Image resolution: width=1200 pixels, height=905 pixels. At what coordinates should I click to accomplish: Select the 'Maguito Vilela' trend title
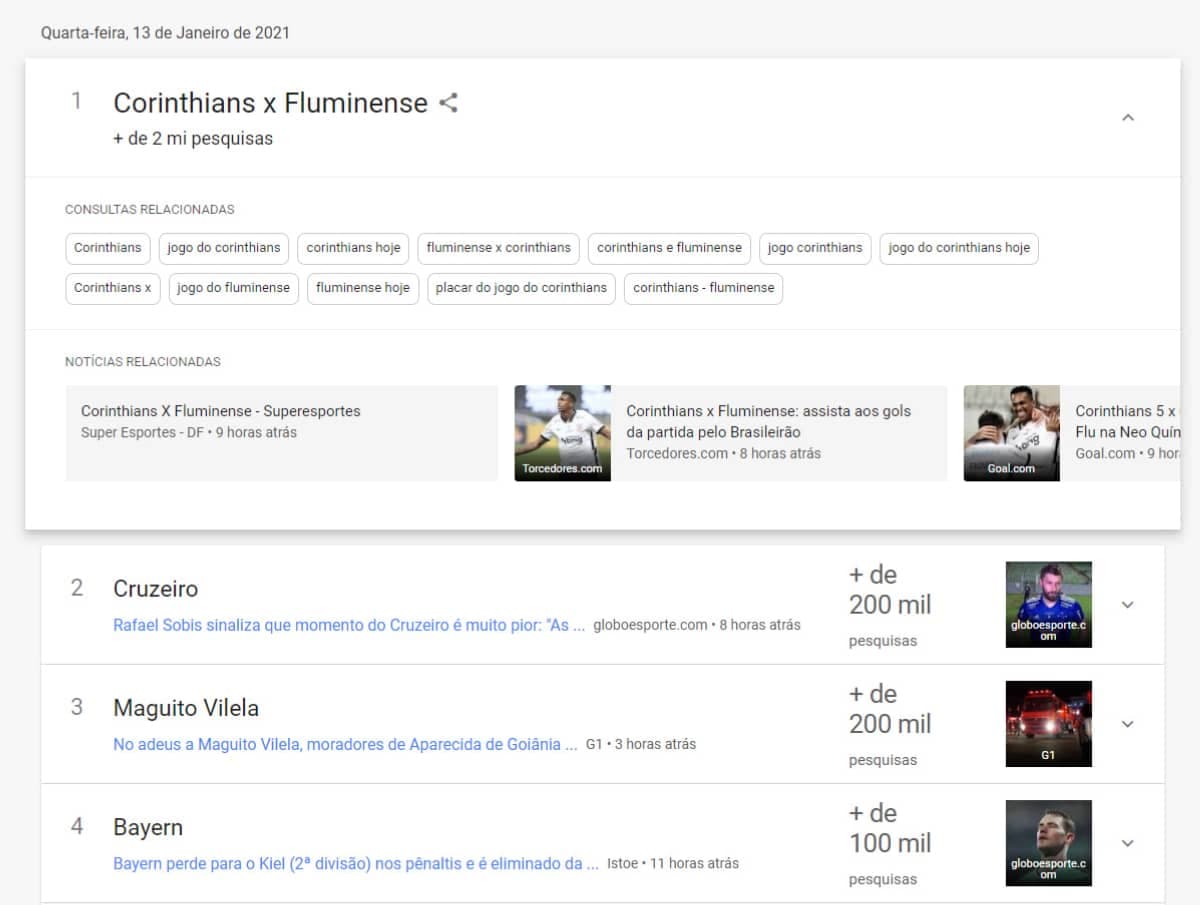186,708
